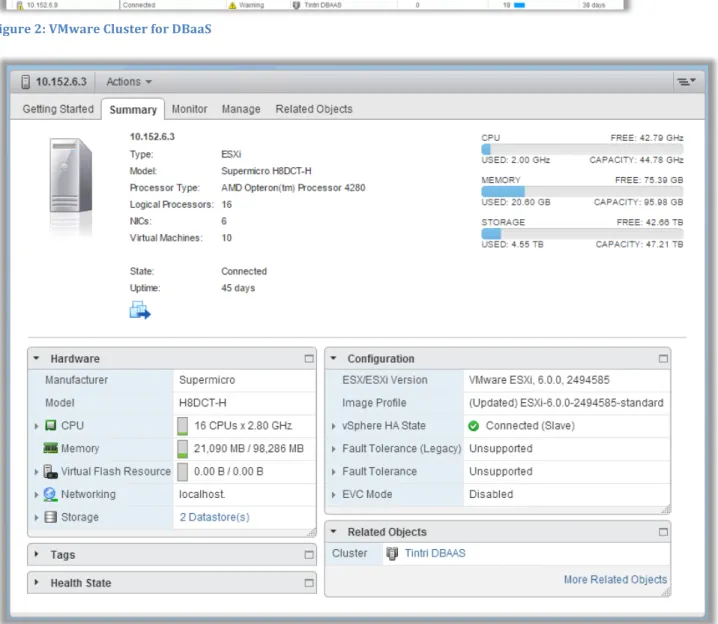Click the AMD Opteron Processor 4280 text

tap(293, 188)
